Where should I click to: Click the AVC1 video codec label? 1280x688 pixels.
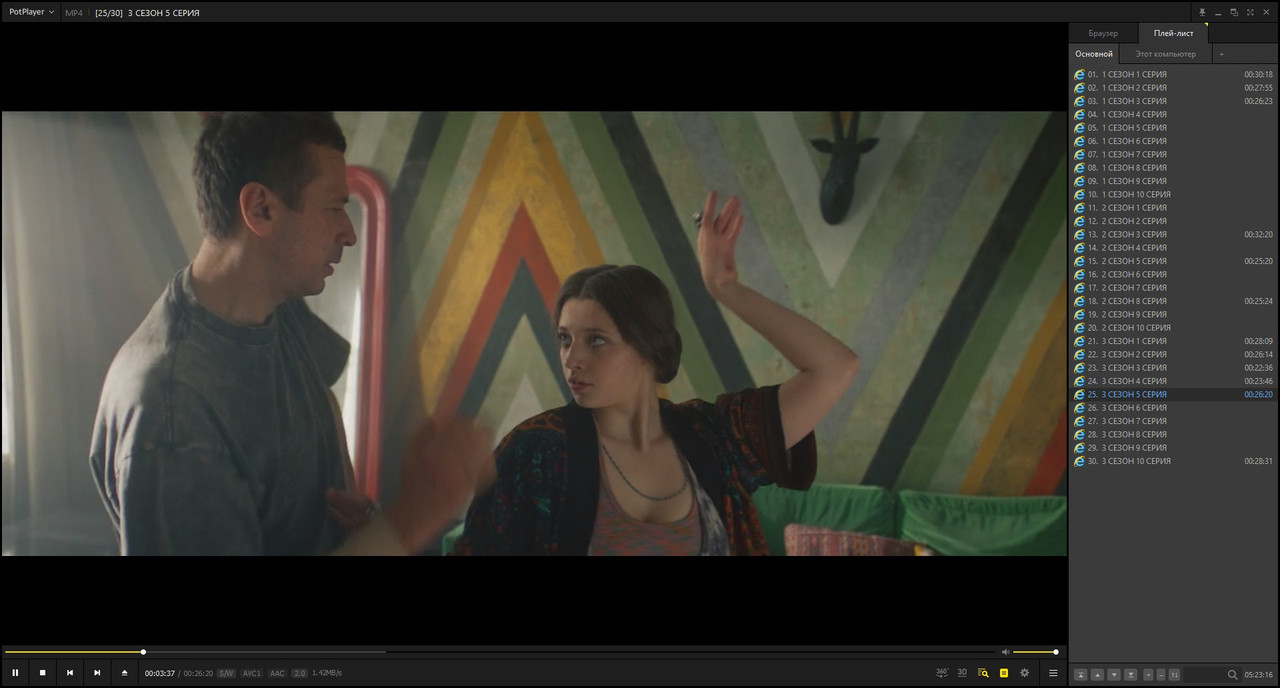[252, 673]
